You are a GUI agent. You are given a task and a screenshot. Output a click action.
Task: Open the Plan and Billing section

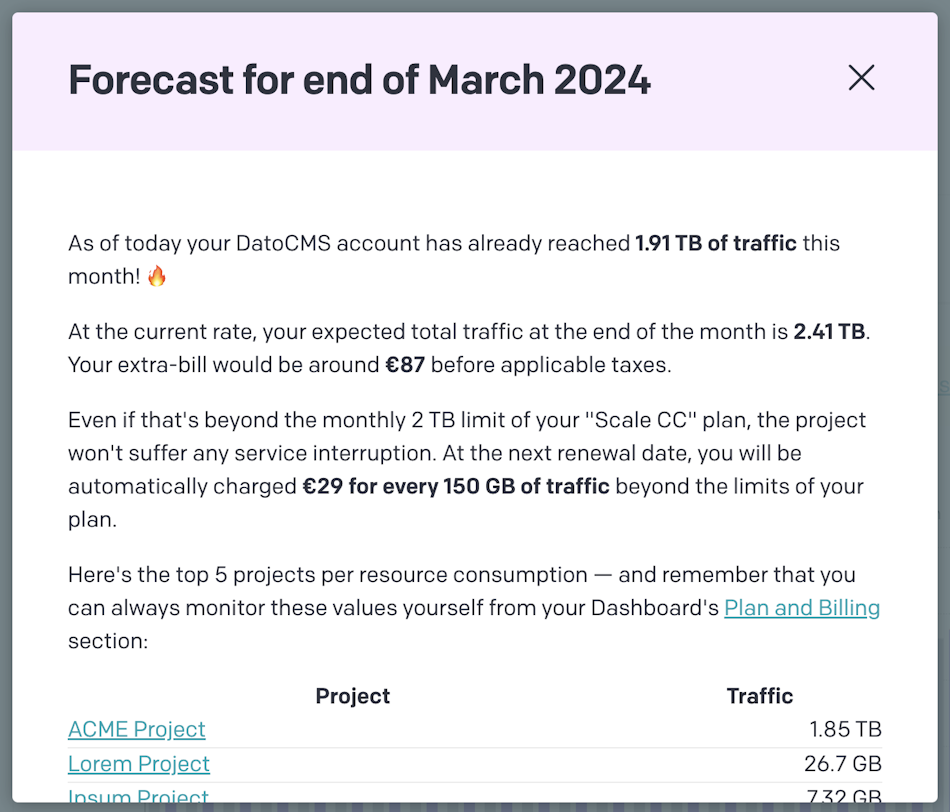(801, 607)
